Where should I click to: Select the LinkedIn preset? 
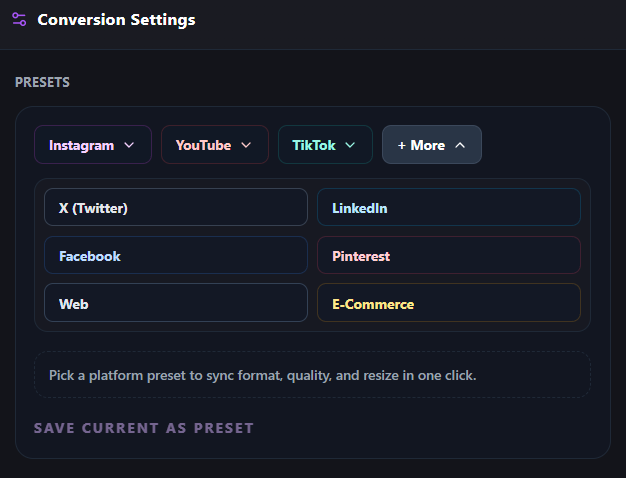tap(449, 207)
